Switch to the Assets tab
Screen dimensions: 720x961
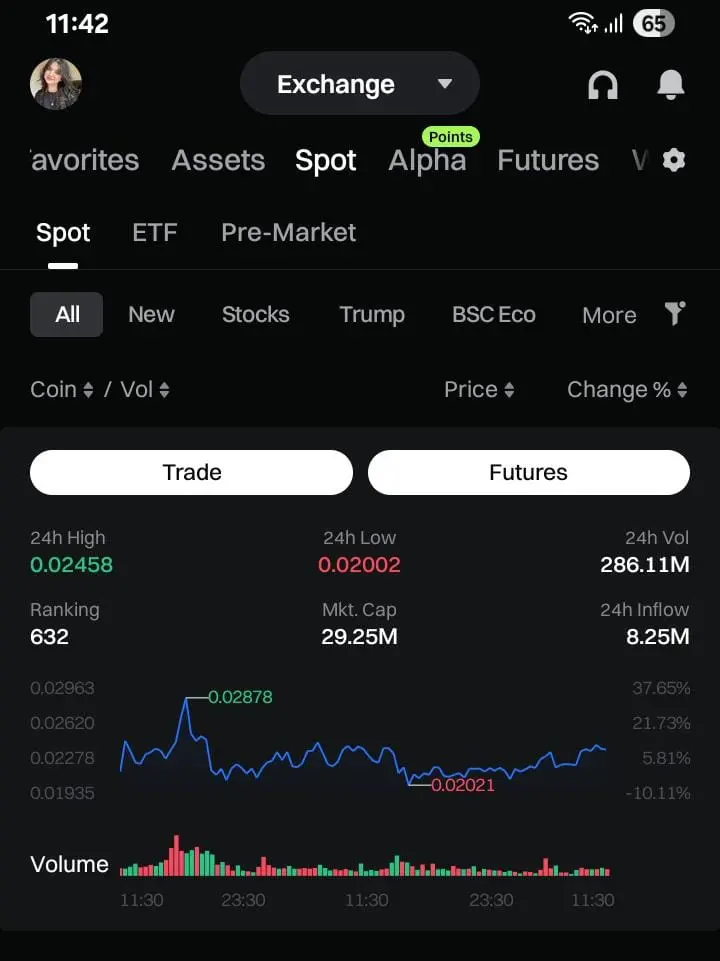pos(218,161)
